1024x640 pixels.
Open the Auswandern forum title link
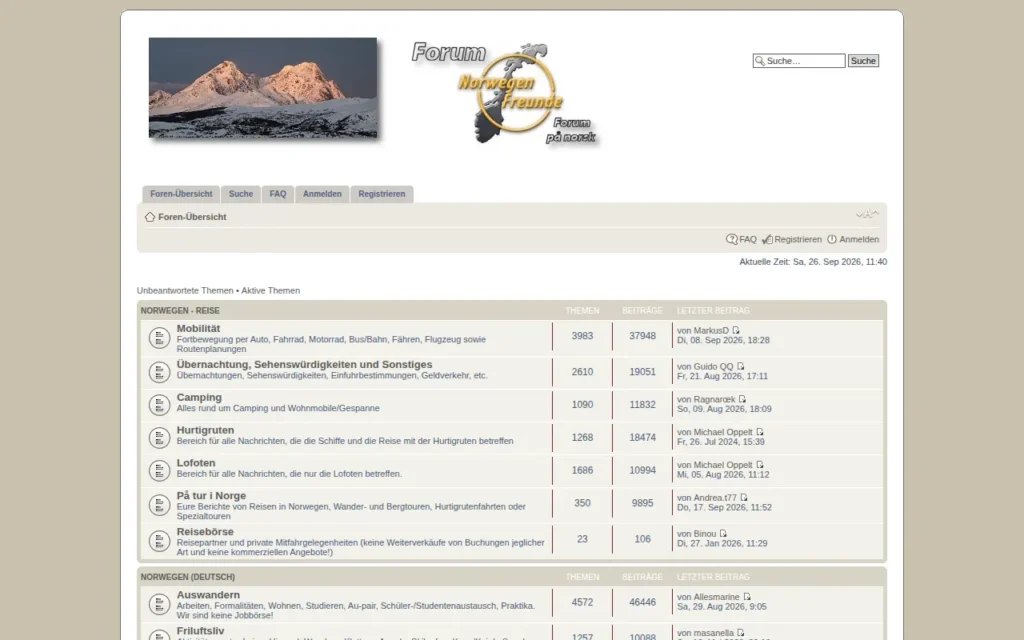[208, 595]
